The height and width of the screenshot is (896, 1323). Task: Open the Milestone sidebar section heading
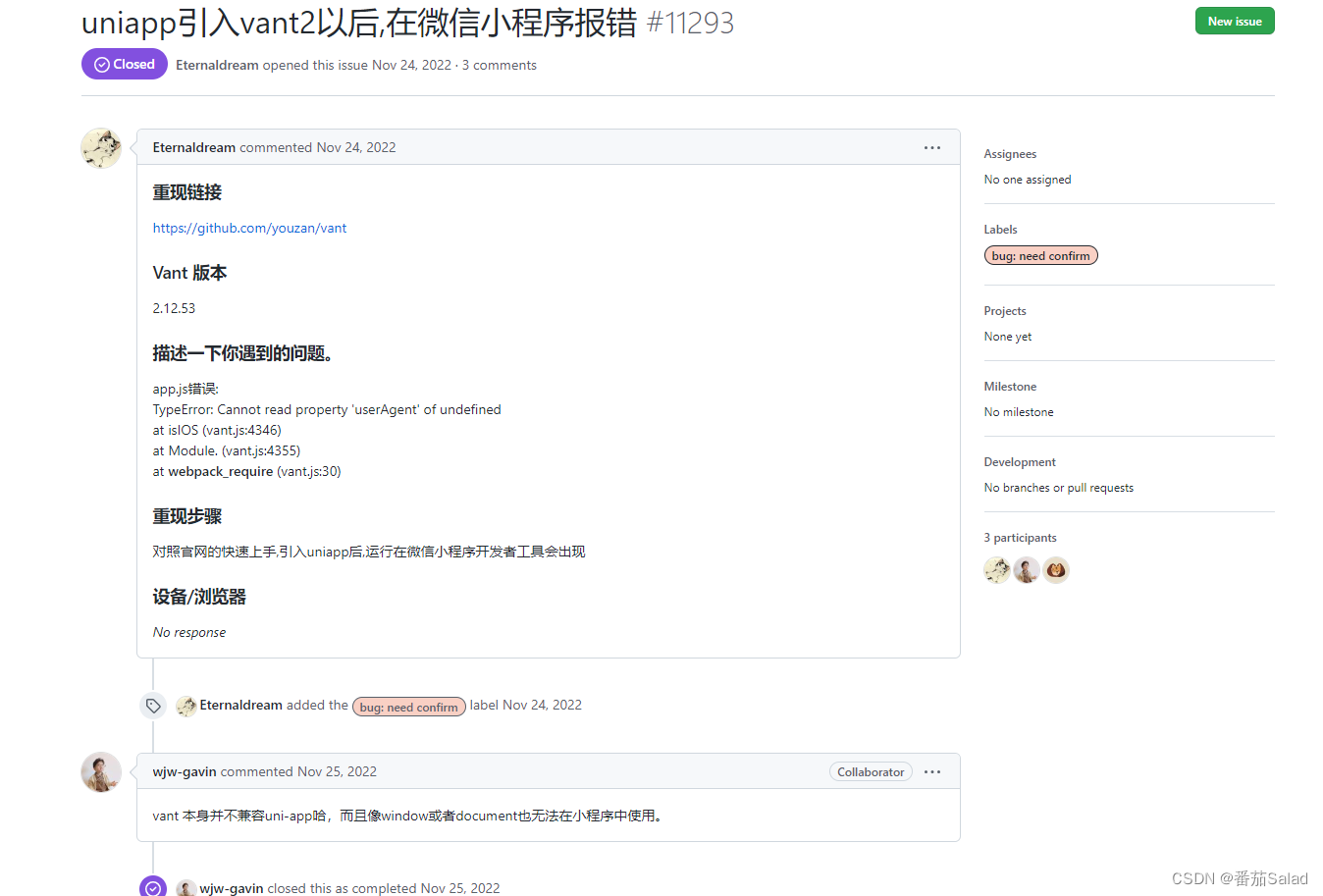pos(1010,387)
